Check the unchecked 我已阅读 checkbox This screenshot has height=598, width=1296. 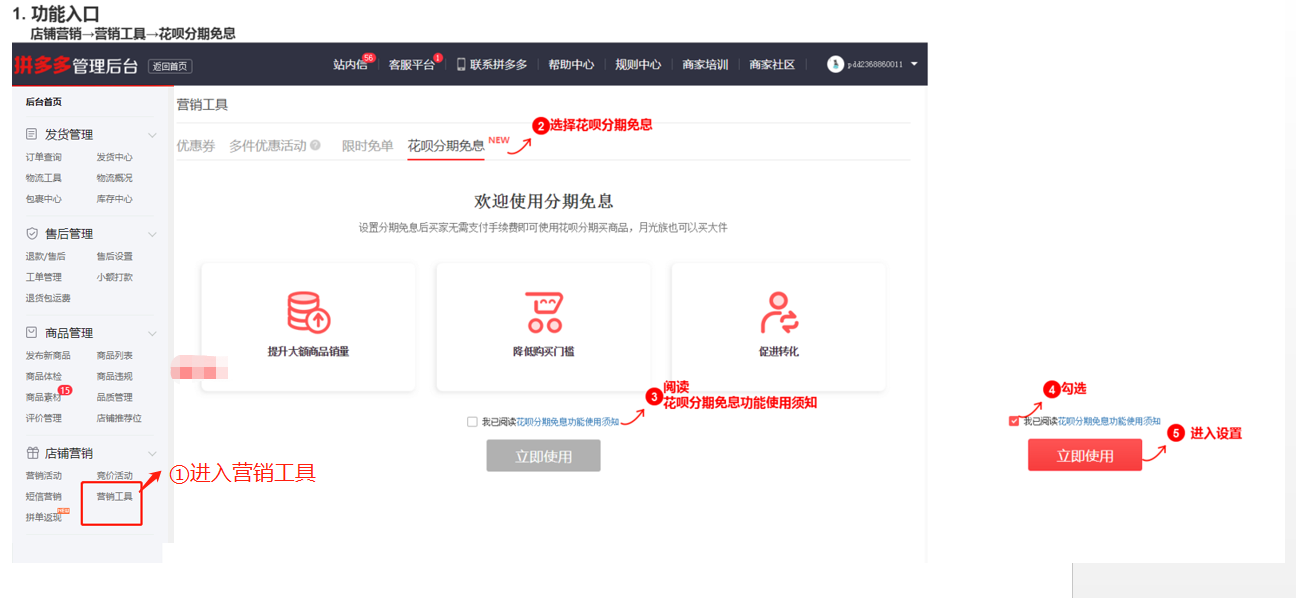(x=472, y=422)
